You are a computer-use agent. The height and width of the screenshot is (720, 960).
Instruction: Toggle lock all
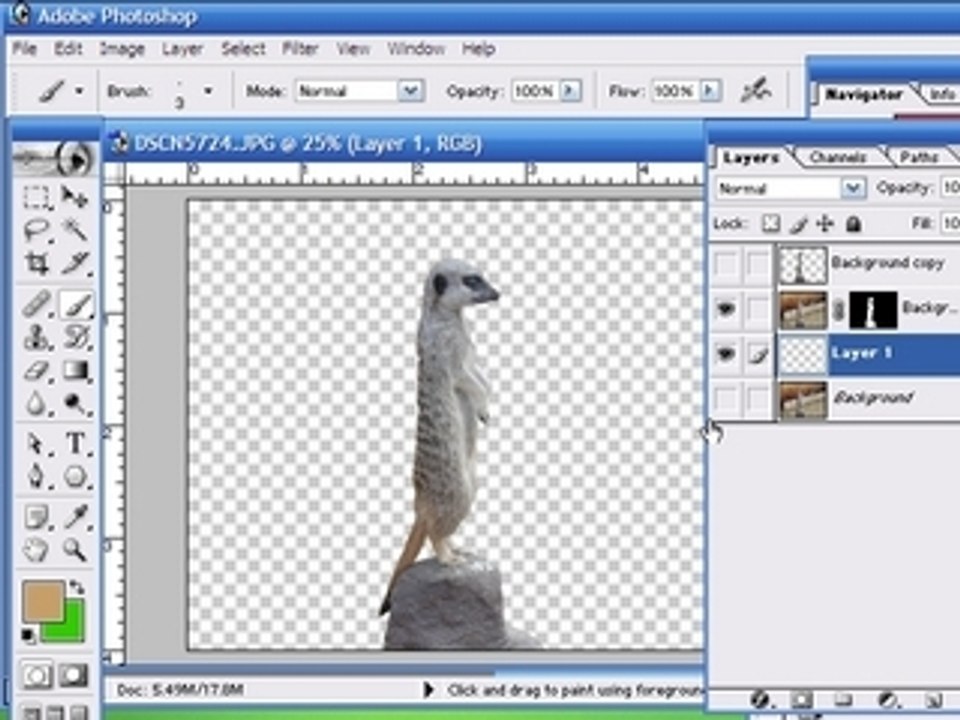click(x=853, y=224)
